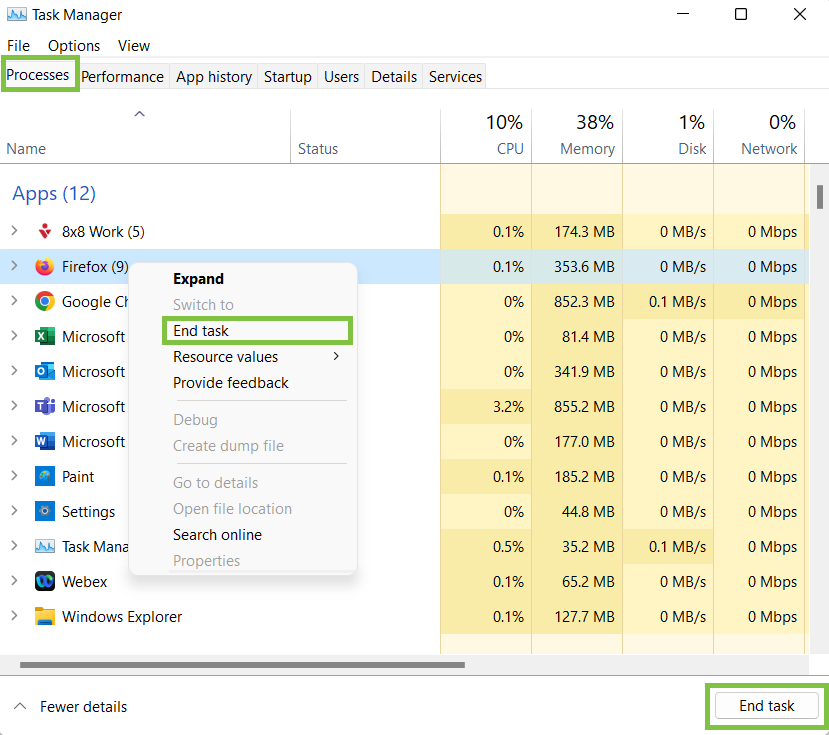Expand the Settings process group
The height and width of the screenshot is (735, 829).
click(x=14, y=512)
